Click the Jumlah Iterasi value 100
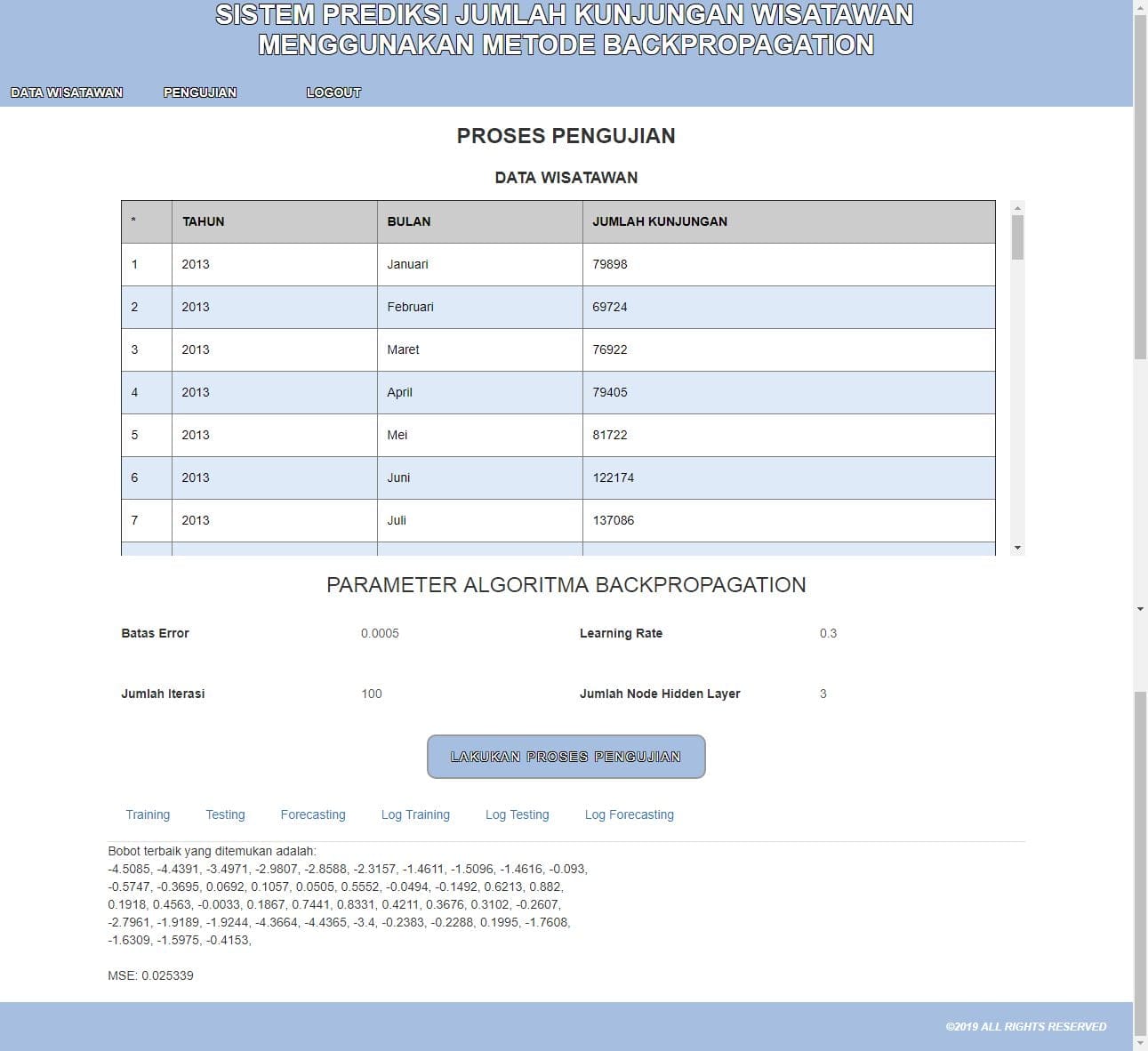The width and height of the screenshot is (1148, 1051). (372, 694)
